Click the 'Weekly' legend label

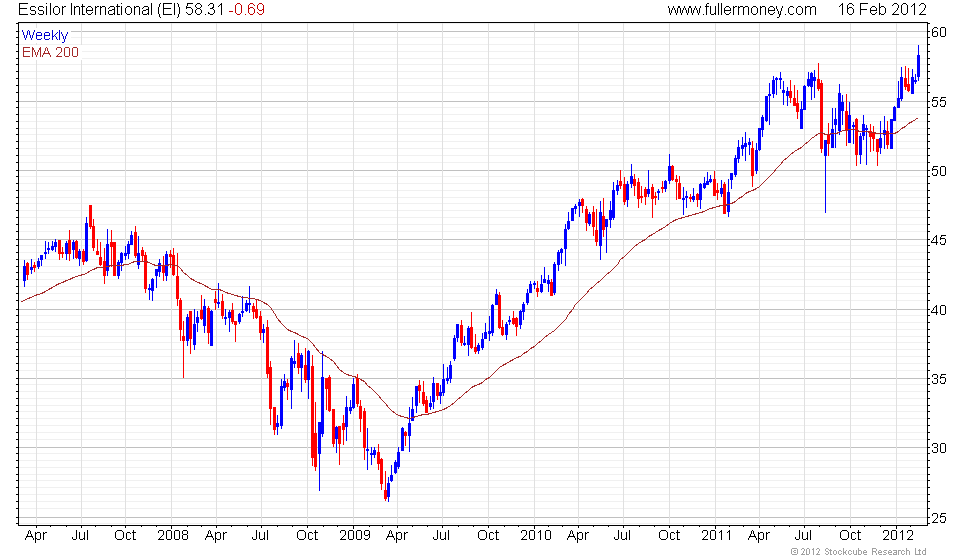(44, 35)
